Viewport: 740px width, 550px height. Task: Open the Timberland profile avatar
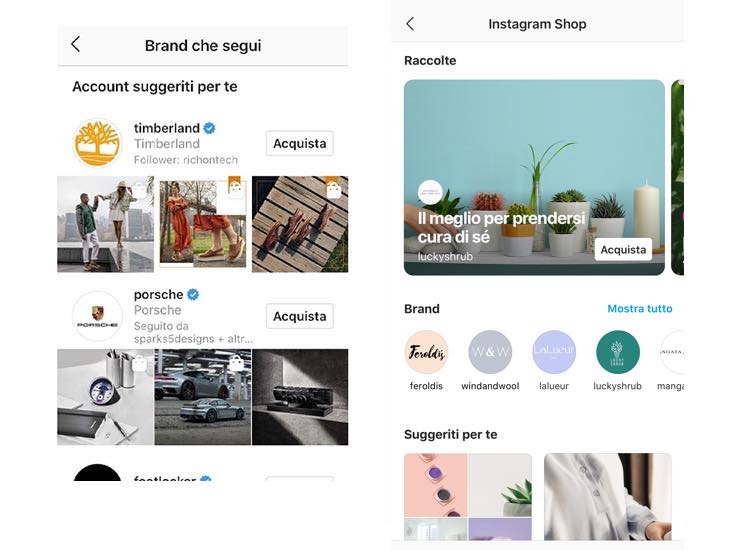97,143
